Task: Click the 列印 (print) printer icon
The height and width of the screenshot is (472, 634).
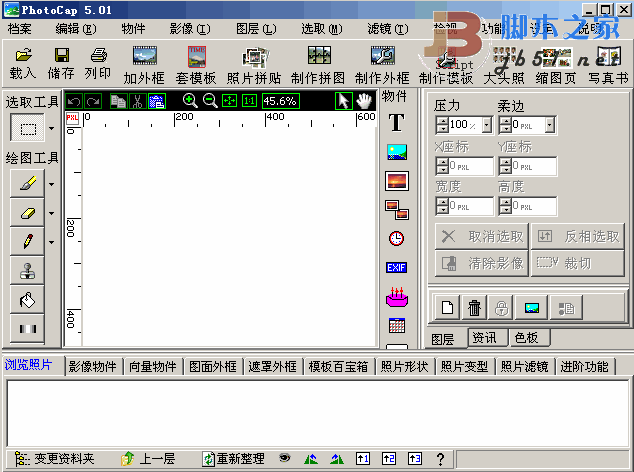Action: pyautogui.click(x=99, y=55)
